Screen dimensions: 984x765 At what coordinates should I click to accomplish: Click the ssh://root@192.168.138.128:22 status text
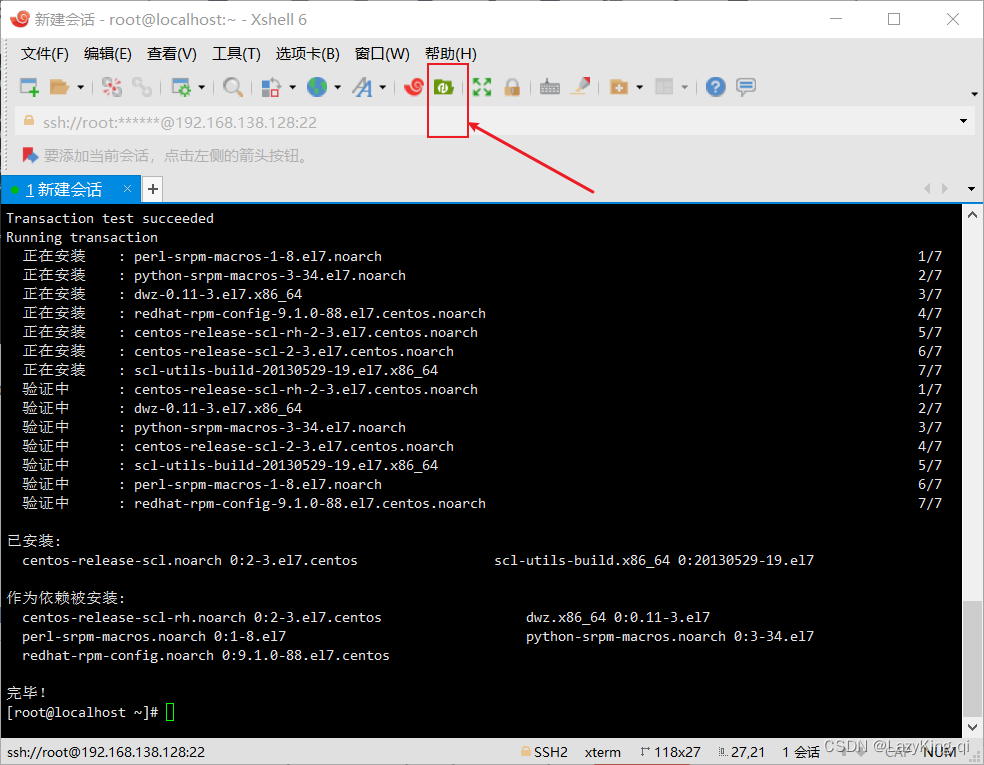pyautogui.click(x=105, y=752)
